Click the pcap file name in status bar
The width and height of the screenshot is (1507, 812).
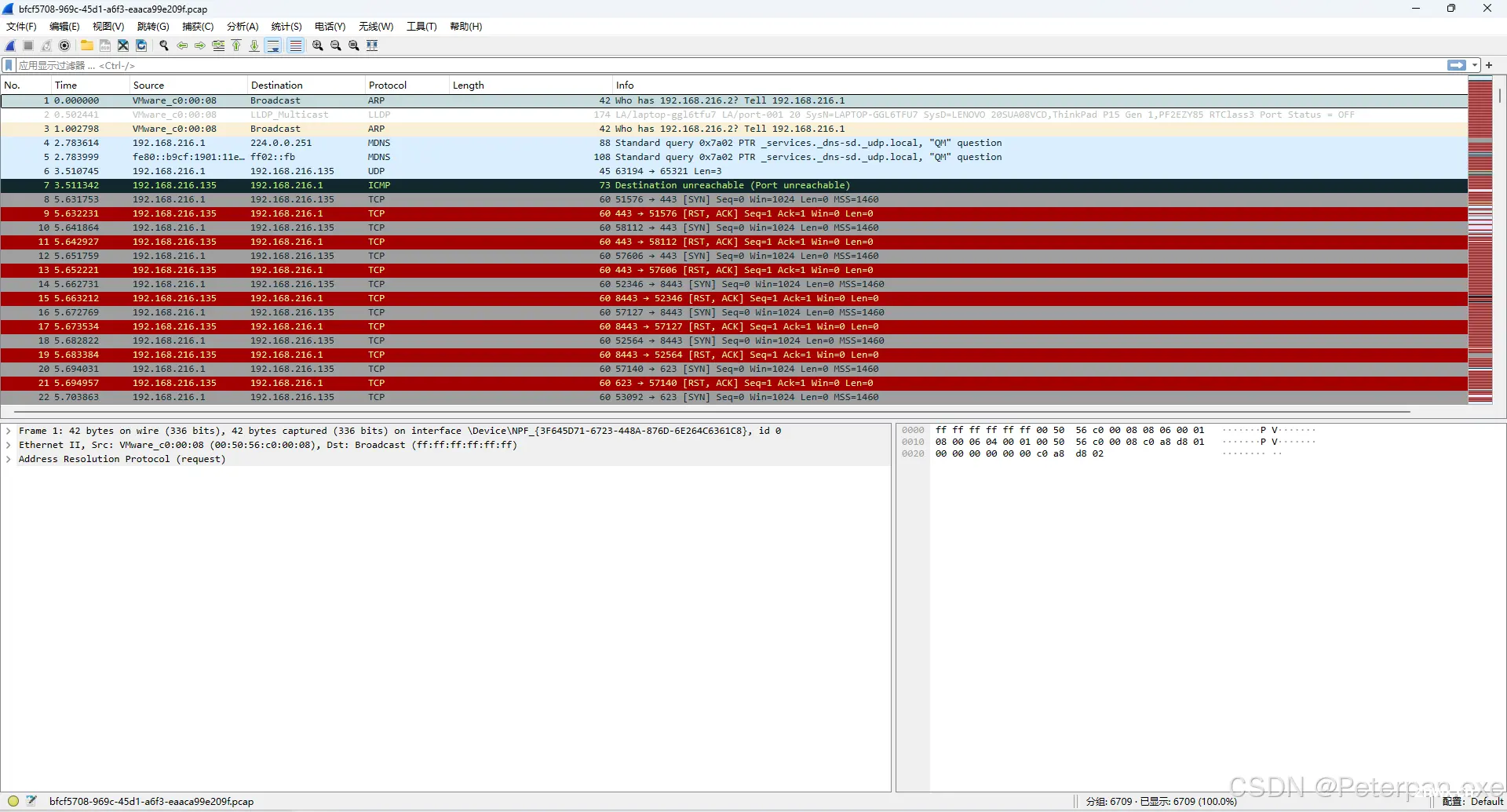coord(151,801)
